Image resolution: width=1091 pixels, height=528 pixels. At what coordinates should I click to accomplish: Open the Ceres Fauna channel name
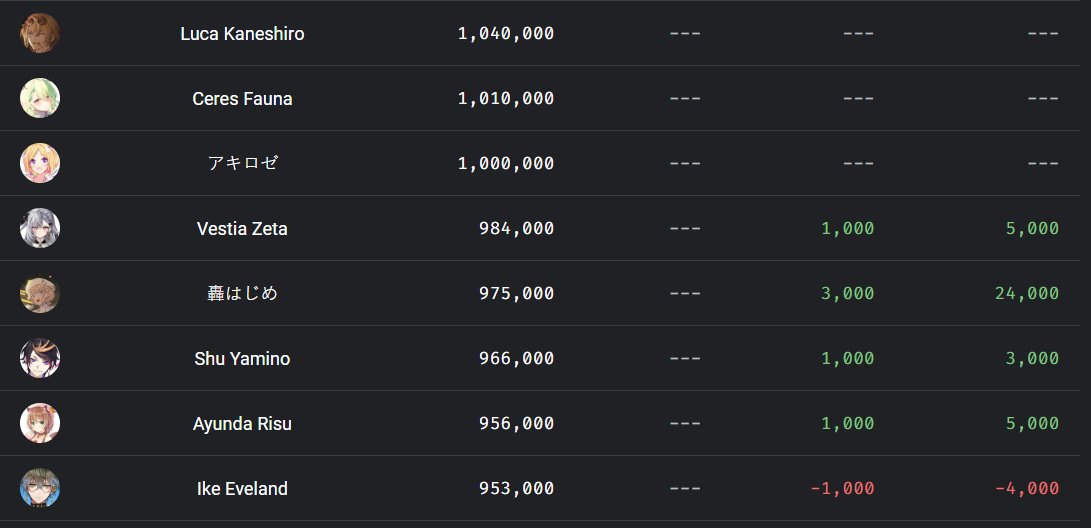pos(242,99)
